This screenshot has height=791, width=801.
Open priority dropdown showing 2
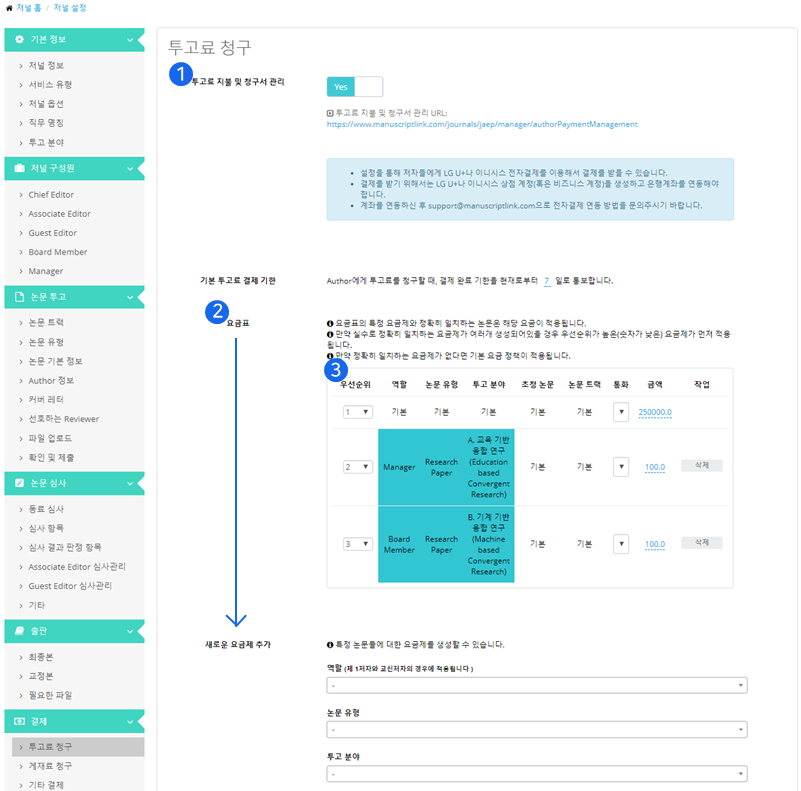pos(358,467)
